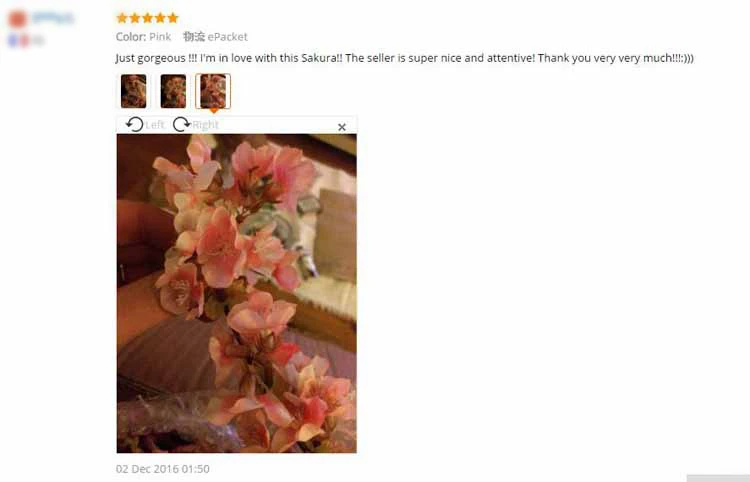Close the enlarged review photo viewer

(342, 127)
